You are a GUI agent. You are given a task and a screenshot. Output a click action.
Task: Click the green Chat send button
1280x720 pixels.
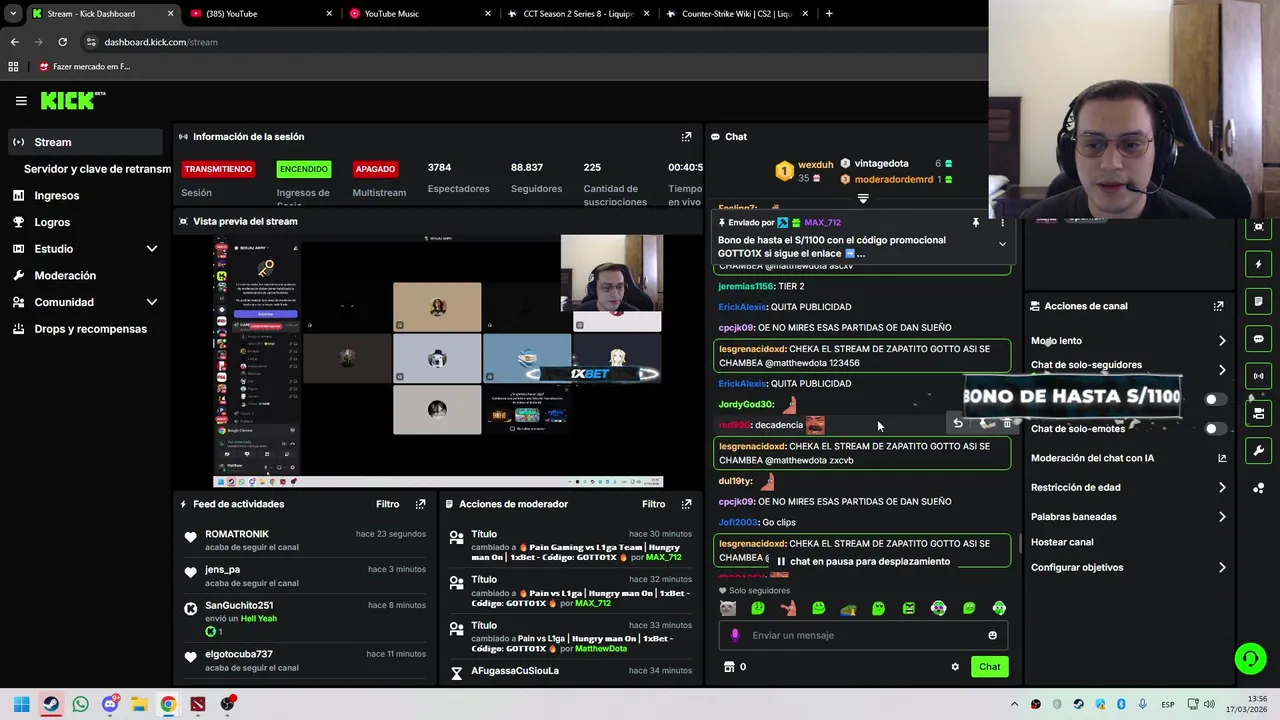pyautogui.click(x=989, y=667)
